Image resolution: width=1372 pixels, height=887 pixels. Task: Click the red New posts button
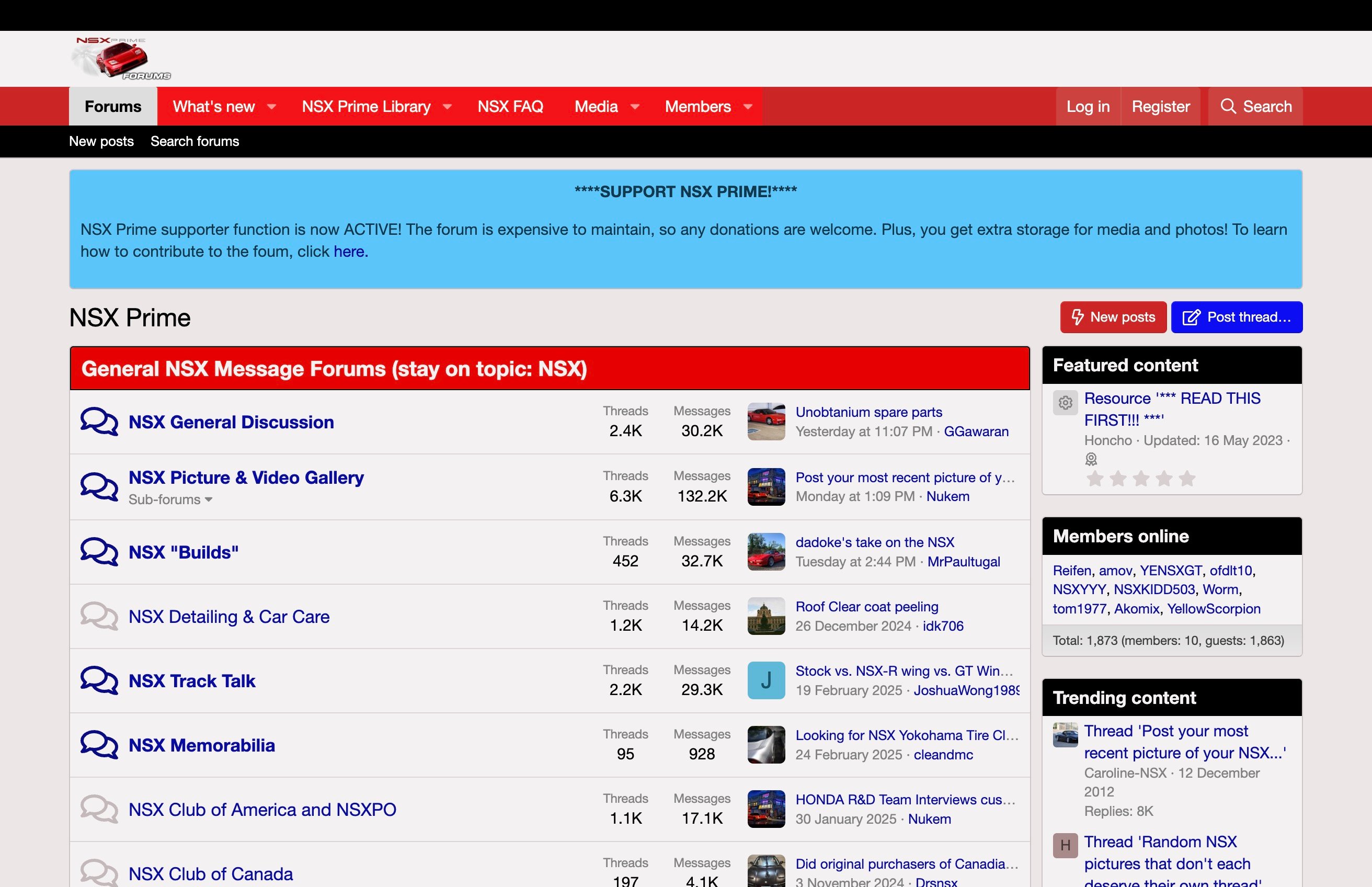[1113, 317]
